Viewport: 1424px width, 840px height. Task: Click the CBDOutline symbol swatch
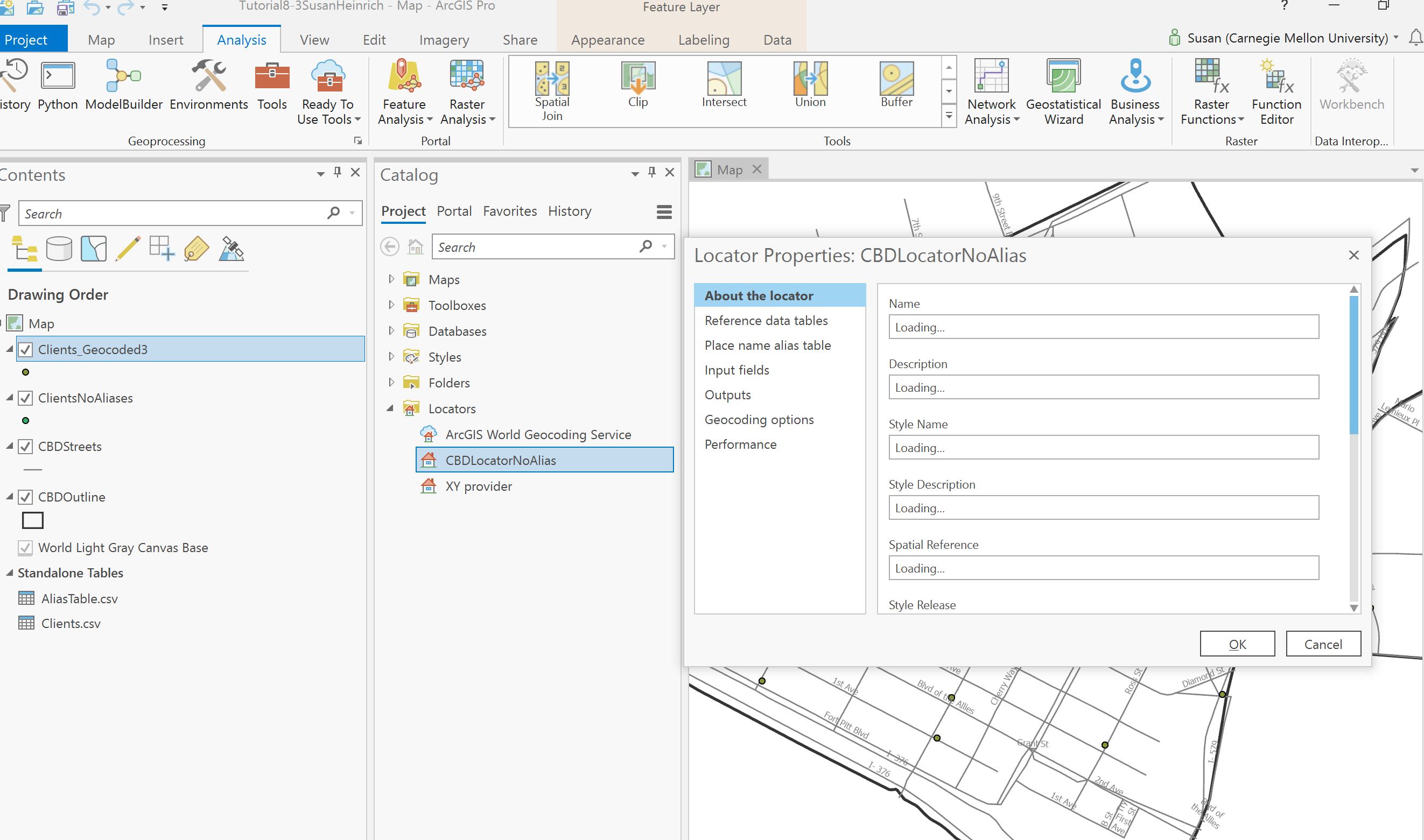pyautogui.click(x=32, y=520)
